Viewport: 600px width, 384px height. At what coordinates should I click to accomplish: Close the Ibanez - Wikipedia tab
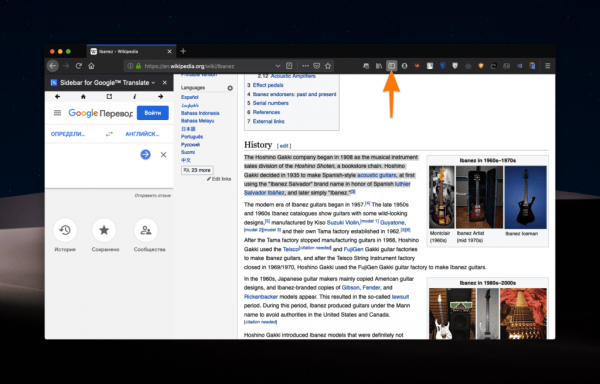click(x=170, y=51)
